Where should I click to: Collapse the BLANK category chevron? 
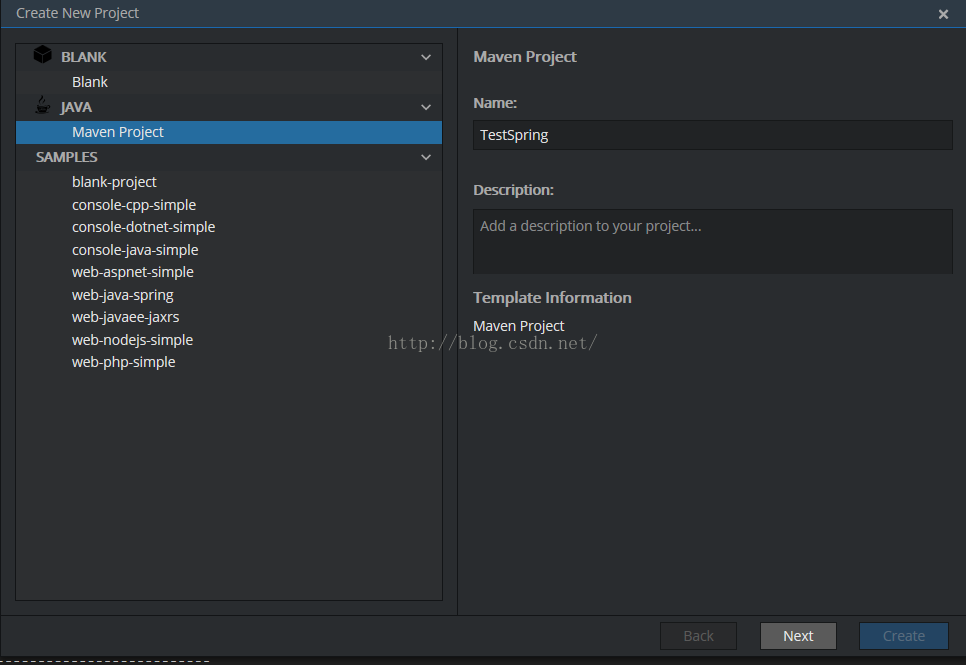tap(426, 57)
